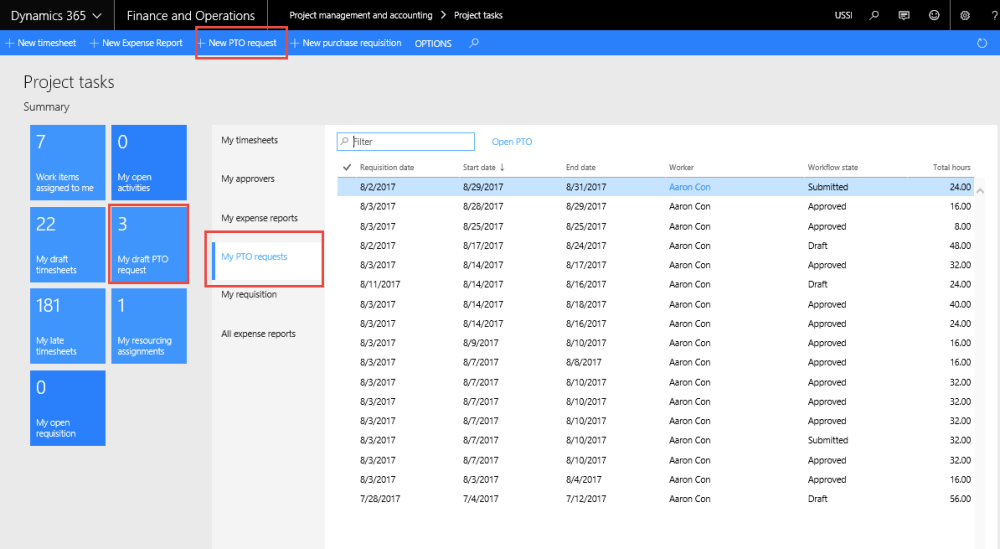The image size is (1000, 549).
Task: Click the Open PTO link
Action: (512, 142)
